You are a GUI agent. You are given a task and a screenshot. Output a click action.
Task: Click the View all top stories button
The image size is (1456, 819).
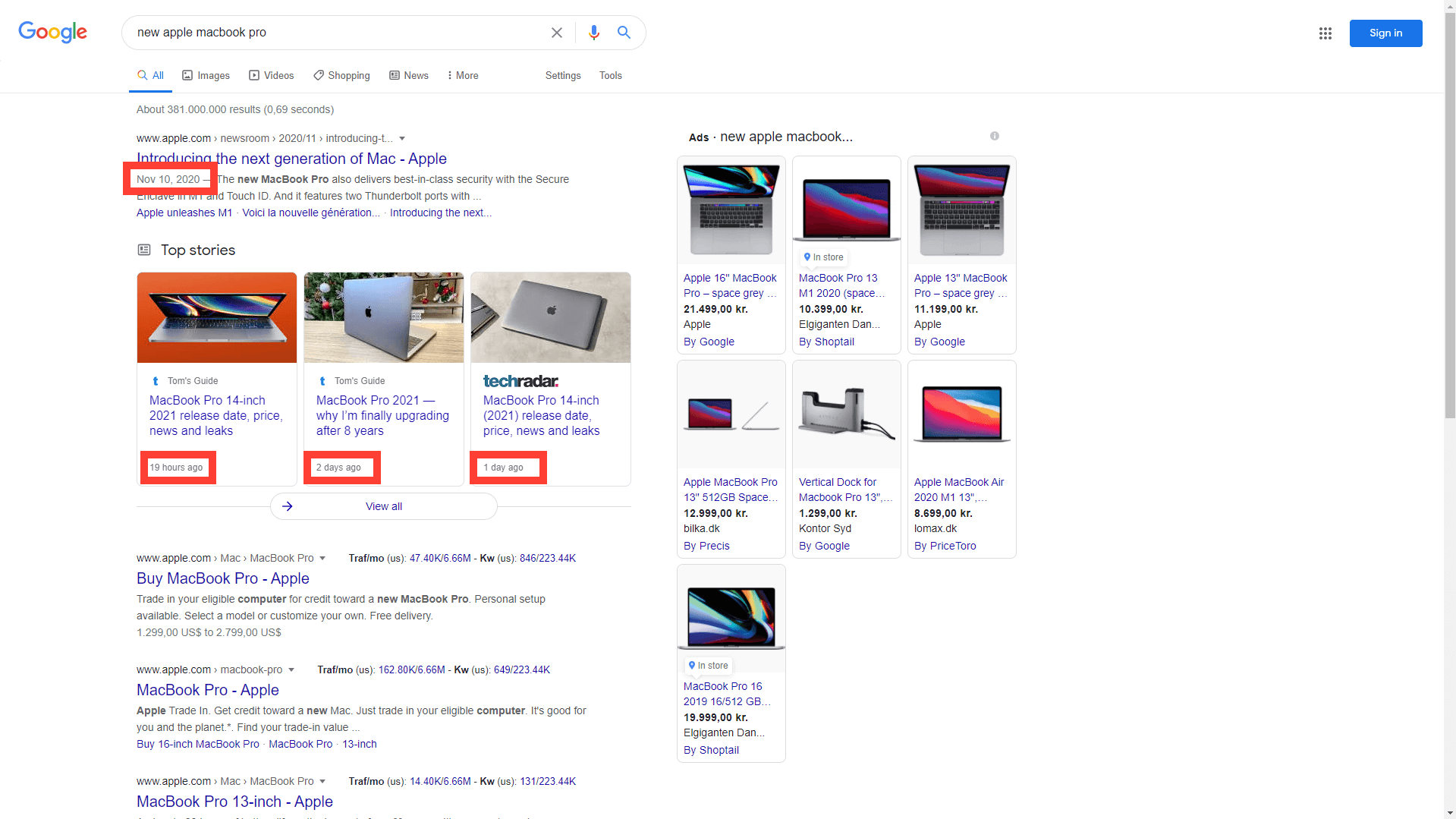click(x=384, y=506)
